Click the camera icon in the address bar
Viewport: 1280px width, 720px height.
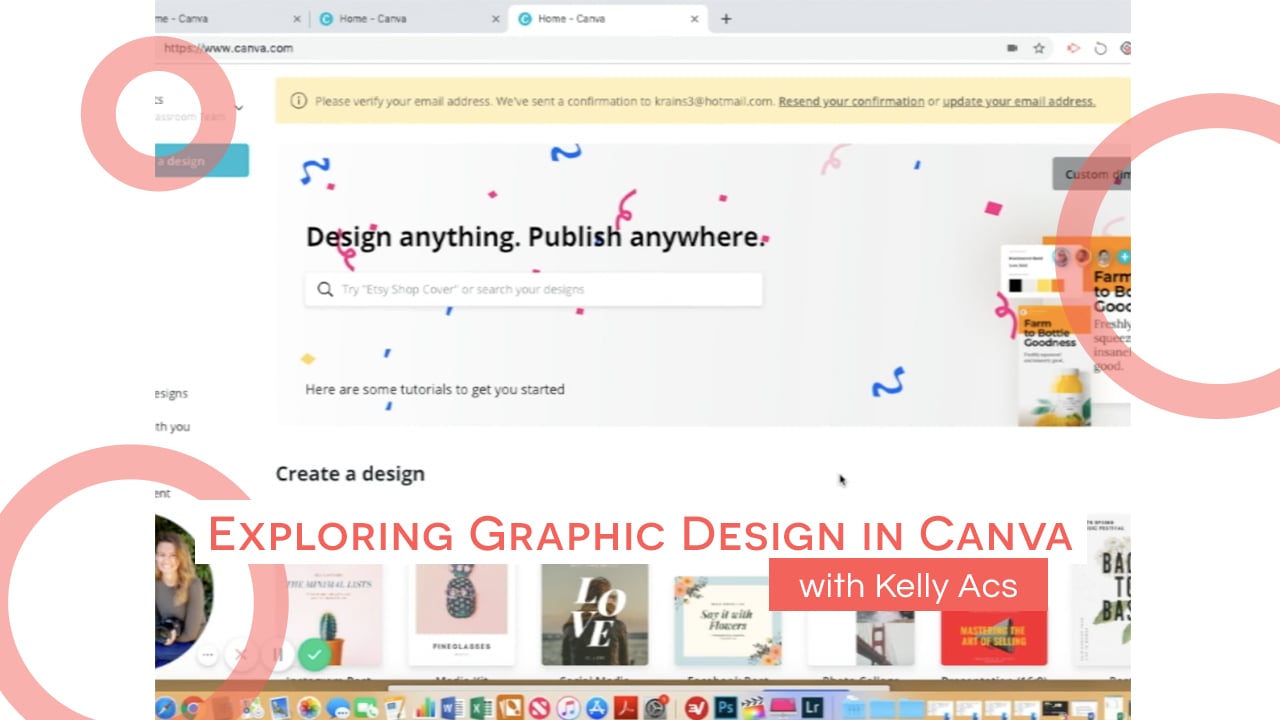[x=1012, y=48]
